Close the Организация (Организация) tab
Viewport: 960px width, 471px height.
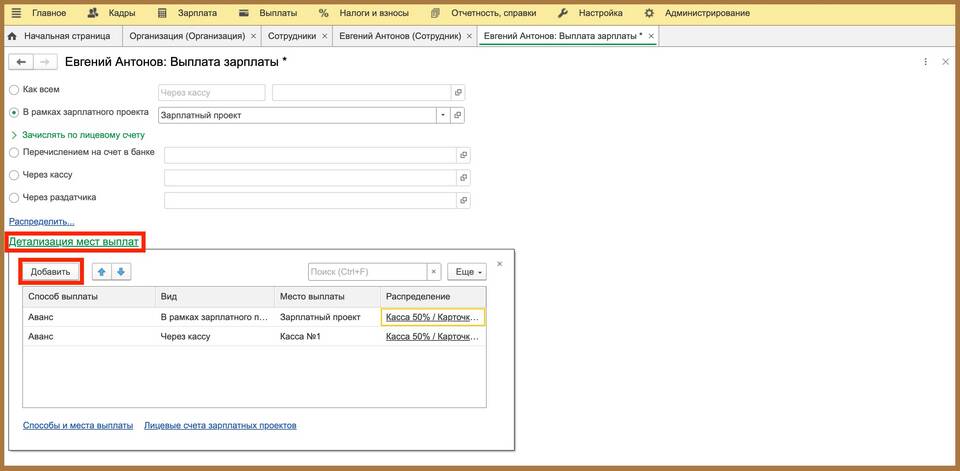(x=253, y=36)
